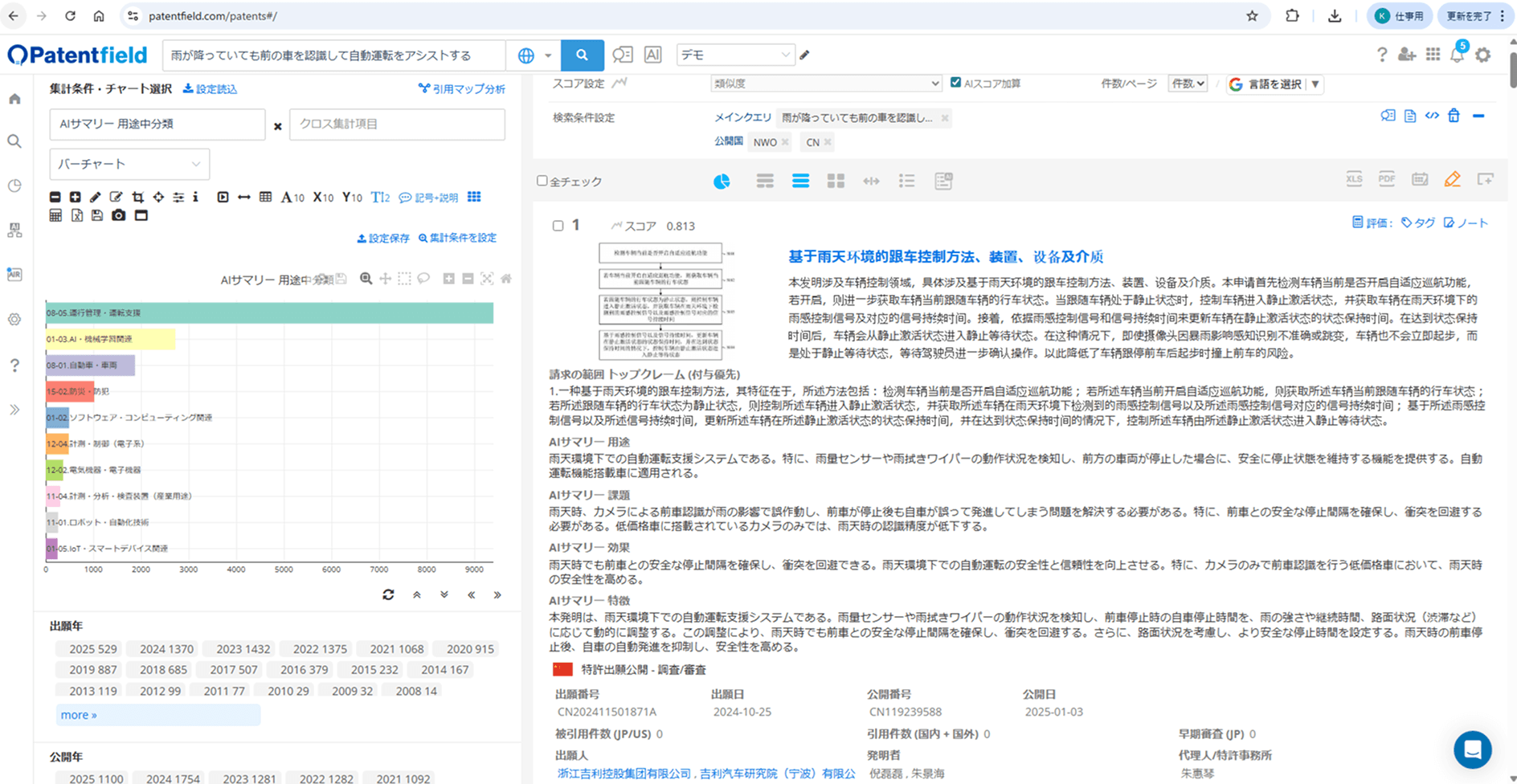
Task: Click the camera snapshot icon in chart toolbar
Action: [x=119, y=215]
